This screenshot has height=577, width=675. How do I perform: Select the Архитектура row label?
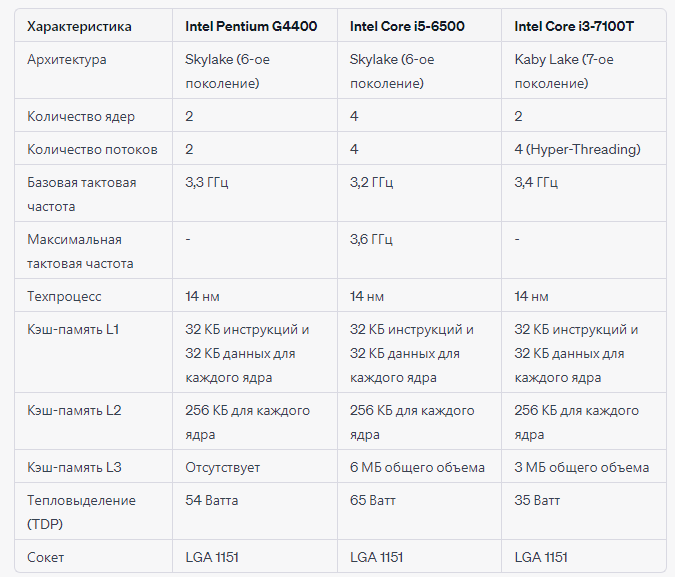pyautogui.click(x=67, y=59)
